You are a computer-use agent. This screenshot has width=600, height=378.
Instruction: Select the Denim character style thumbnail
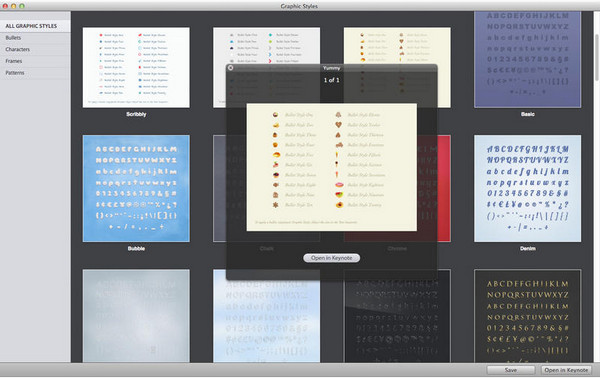527,188
